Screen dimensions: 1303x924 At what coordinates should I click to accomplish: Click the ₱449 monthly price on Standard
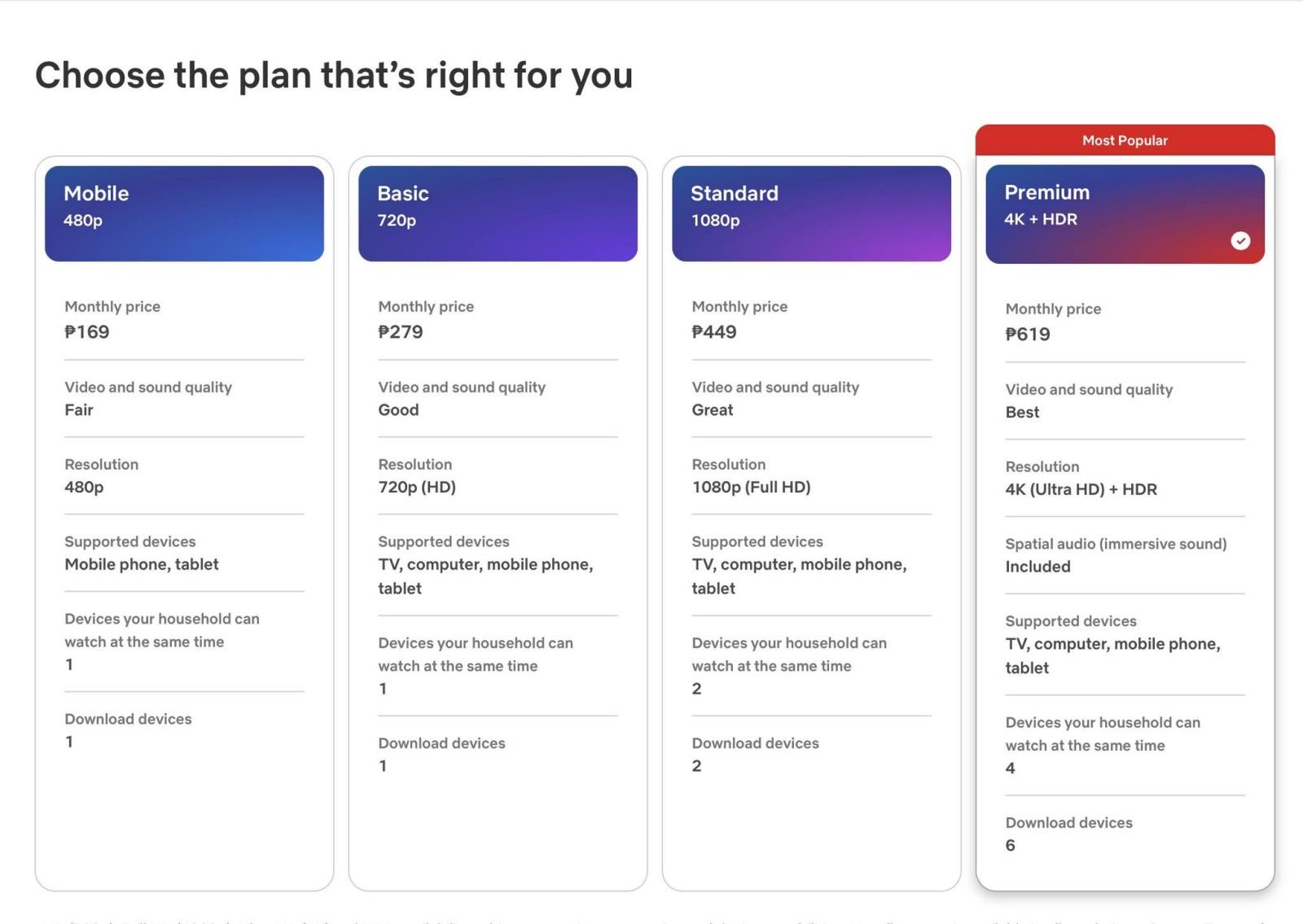tap(714, 332)
